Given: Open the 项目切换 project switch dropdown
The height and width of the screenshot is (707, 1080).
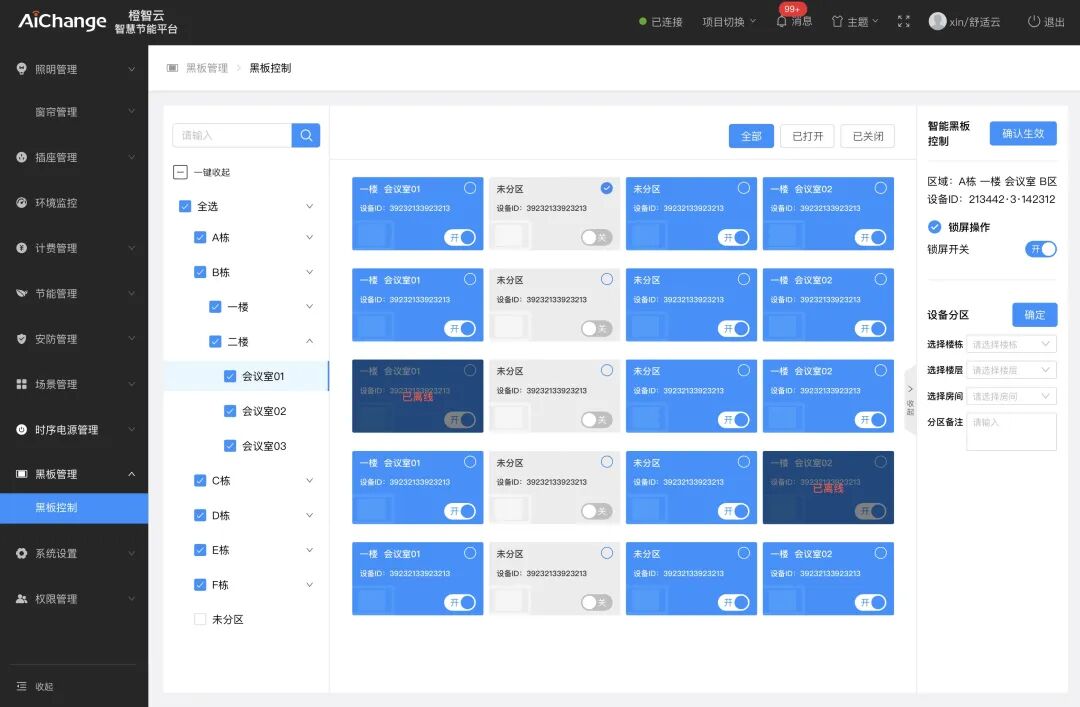Looking at the screenshot, I should click(729, 22).
